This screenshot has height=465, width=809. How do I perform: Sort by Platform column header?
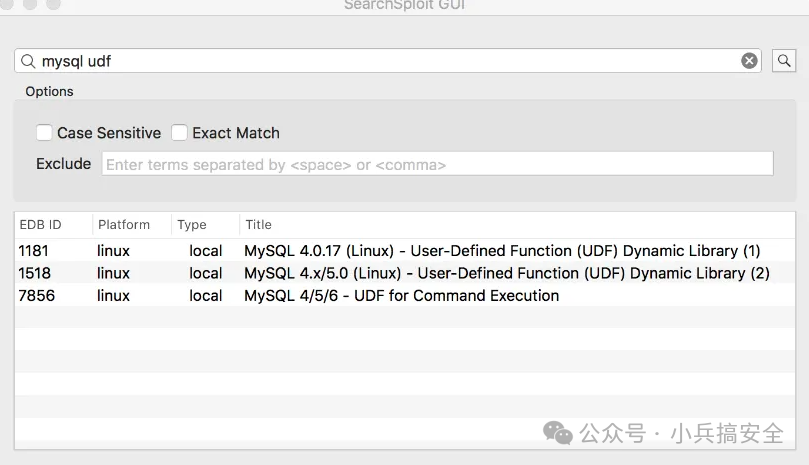[124, 225]
